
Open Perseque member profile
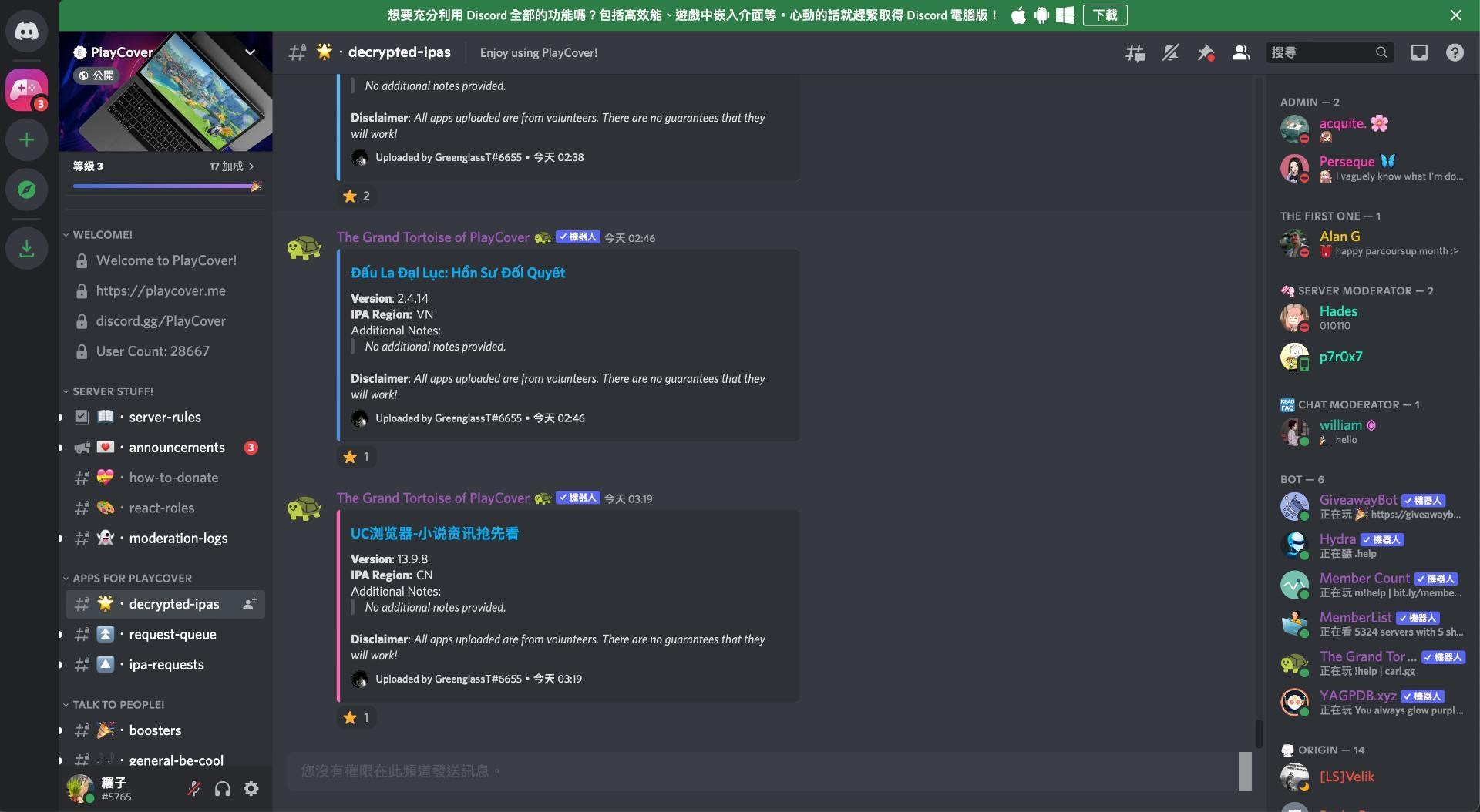tap(1372, 168)
